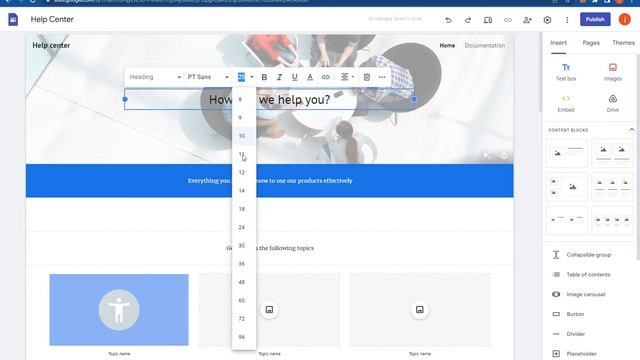Click the Help center site title
Image resolution: width=640 pixels, height=360 pixels.
pyautogui.click(x=51, y=45)
